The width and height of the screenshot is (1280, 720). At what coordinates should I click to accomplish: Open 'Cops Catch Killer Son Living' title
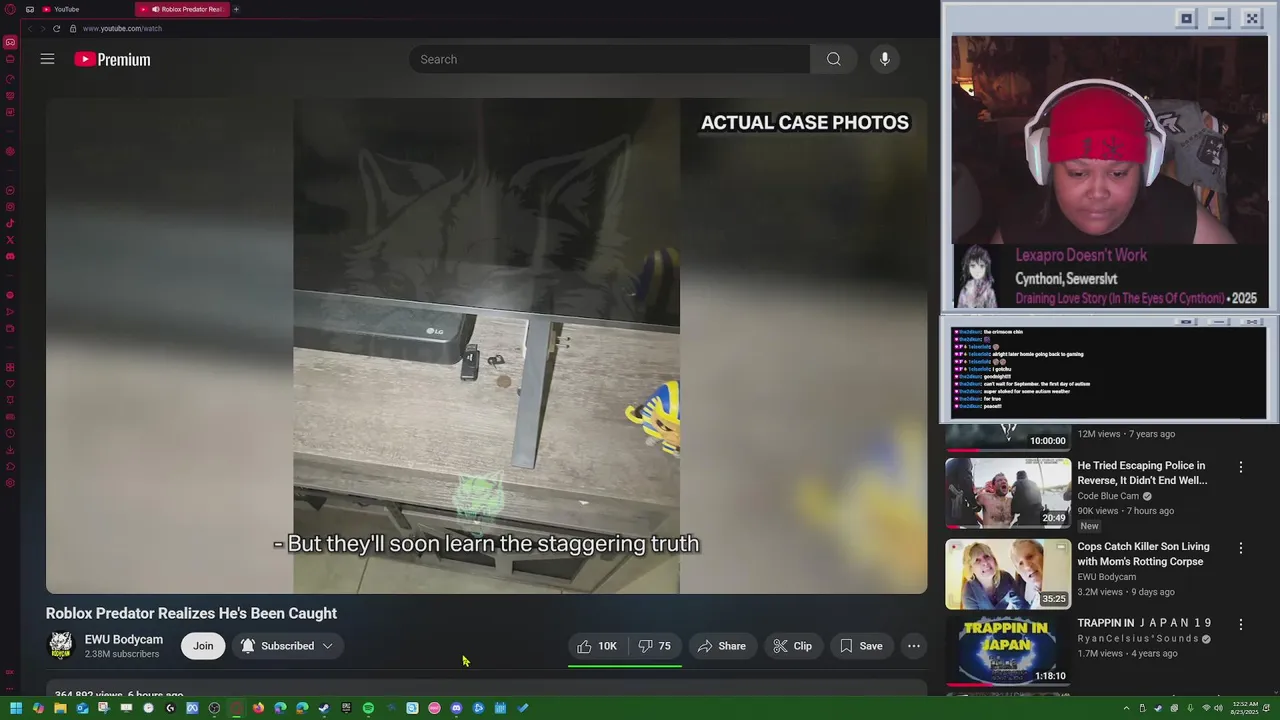tap(1143, 554)
